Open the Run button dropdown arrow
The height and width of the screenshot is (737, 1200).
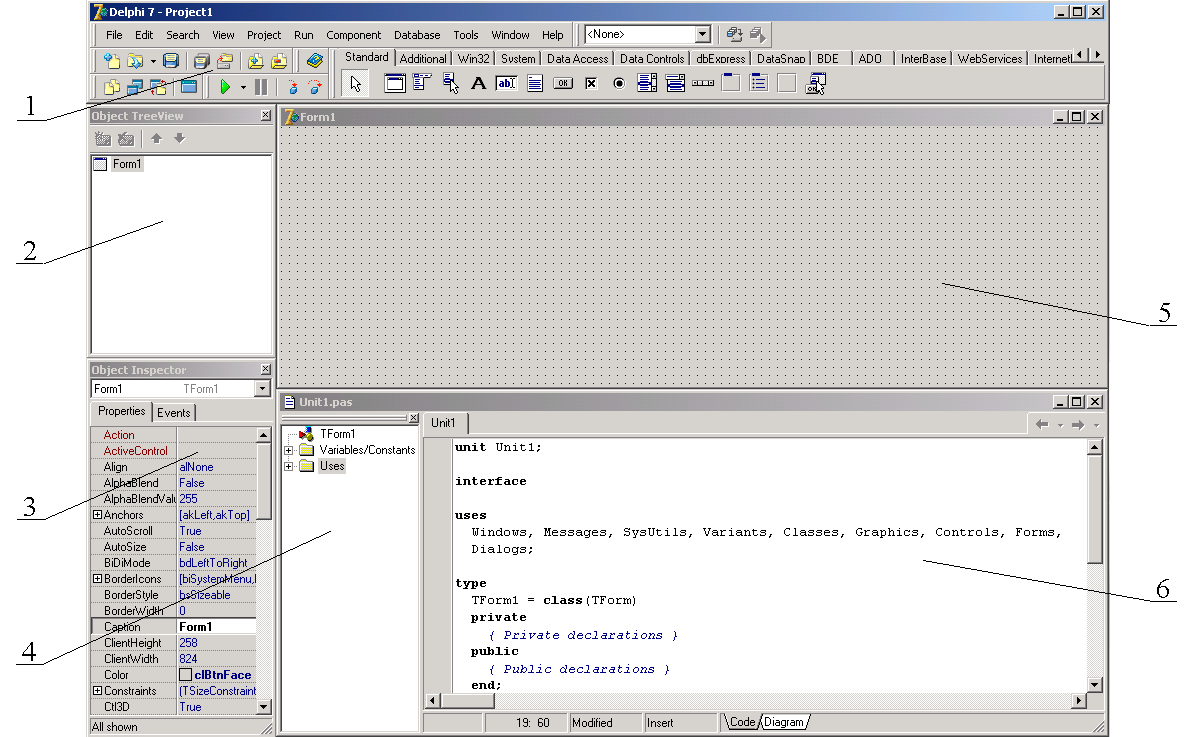(x=243, y=87)
